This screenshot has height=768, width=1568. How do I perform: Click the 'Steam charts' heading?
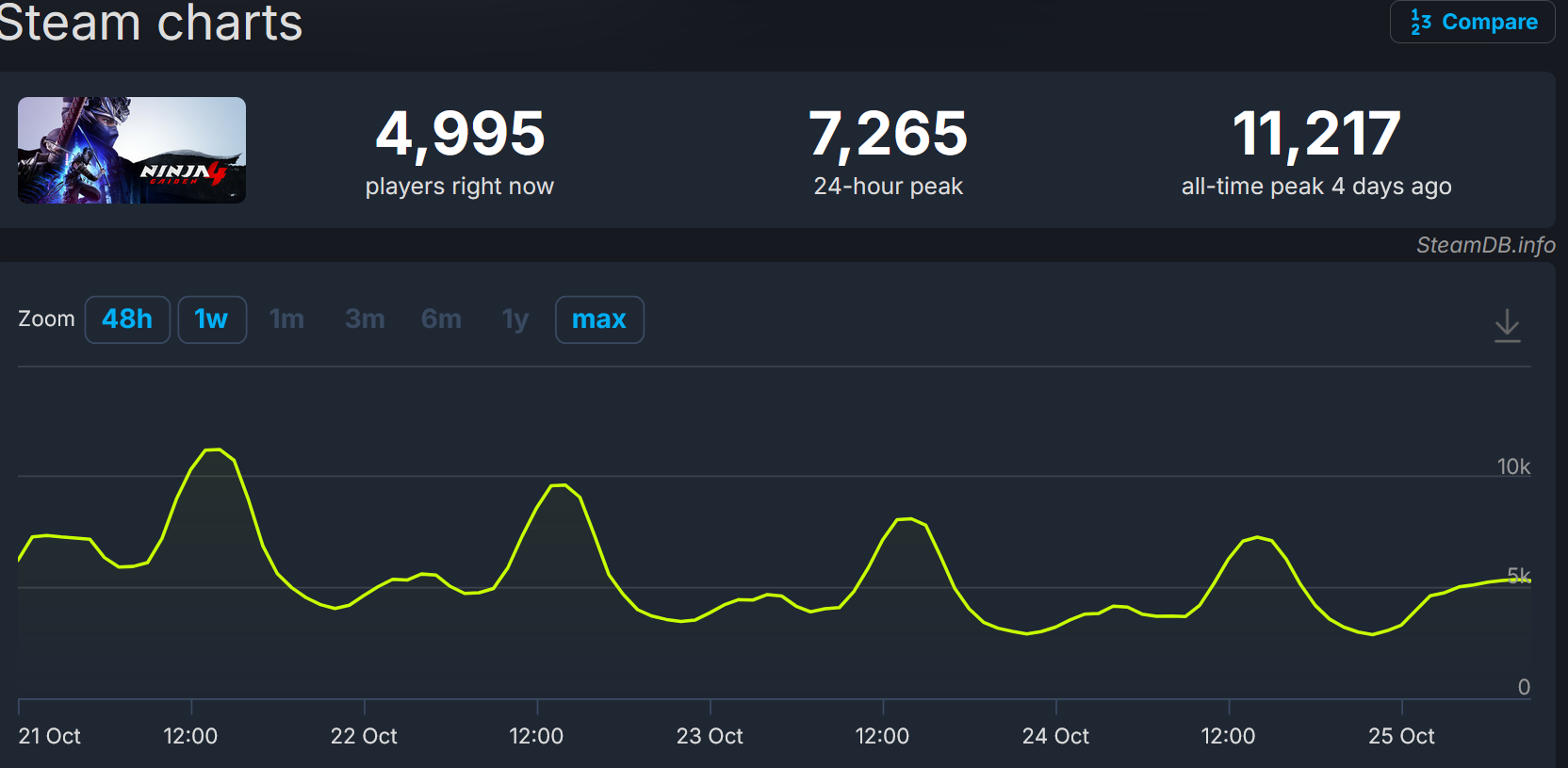pos(151,22)
